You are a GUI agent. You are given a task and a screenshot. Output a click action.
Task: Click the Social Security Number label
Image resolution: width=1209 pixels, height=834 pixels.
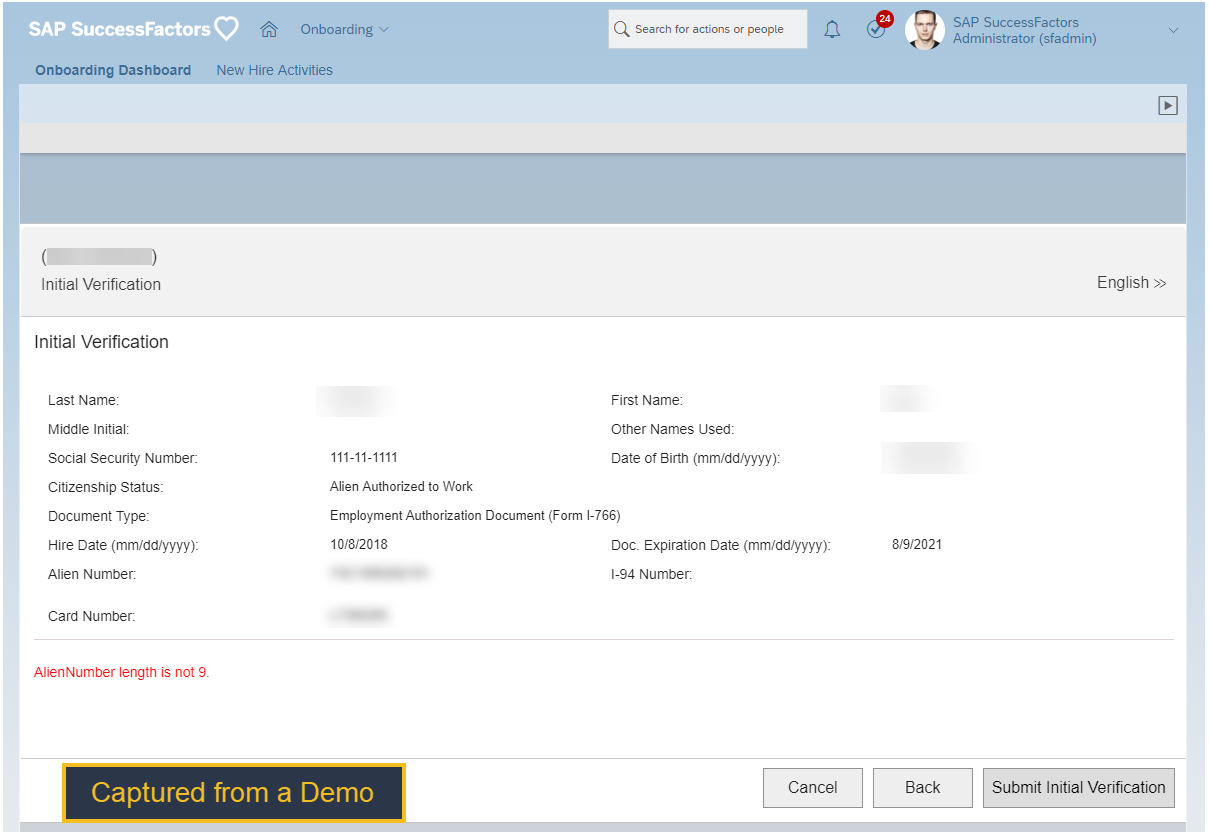point(123,459)
